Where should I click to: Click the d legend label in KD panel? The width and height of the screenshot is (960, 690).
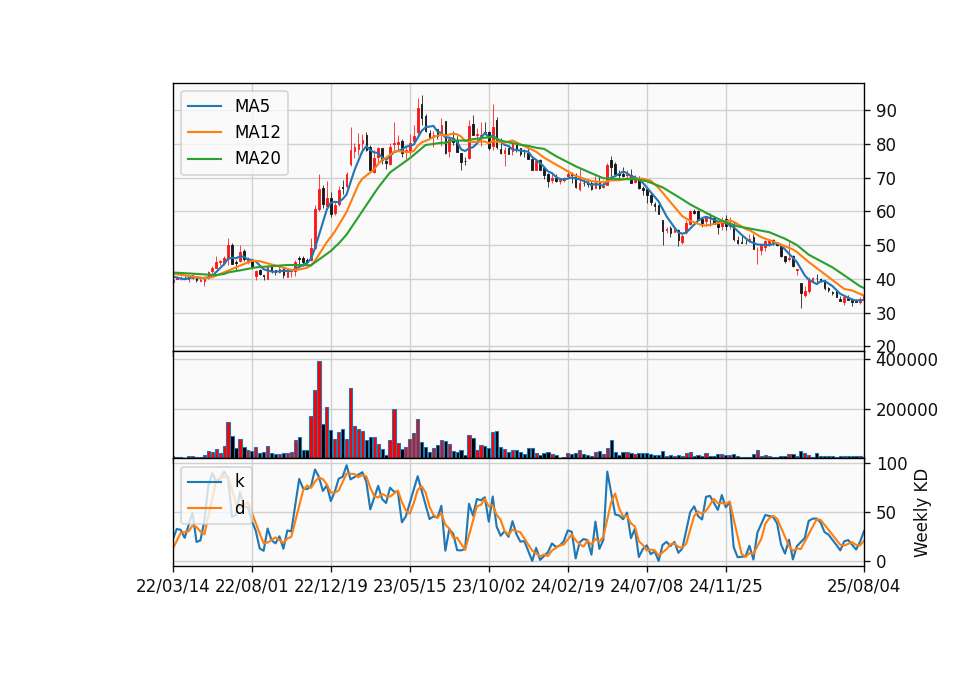239,508
